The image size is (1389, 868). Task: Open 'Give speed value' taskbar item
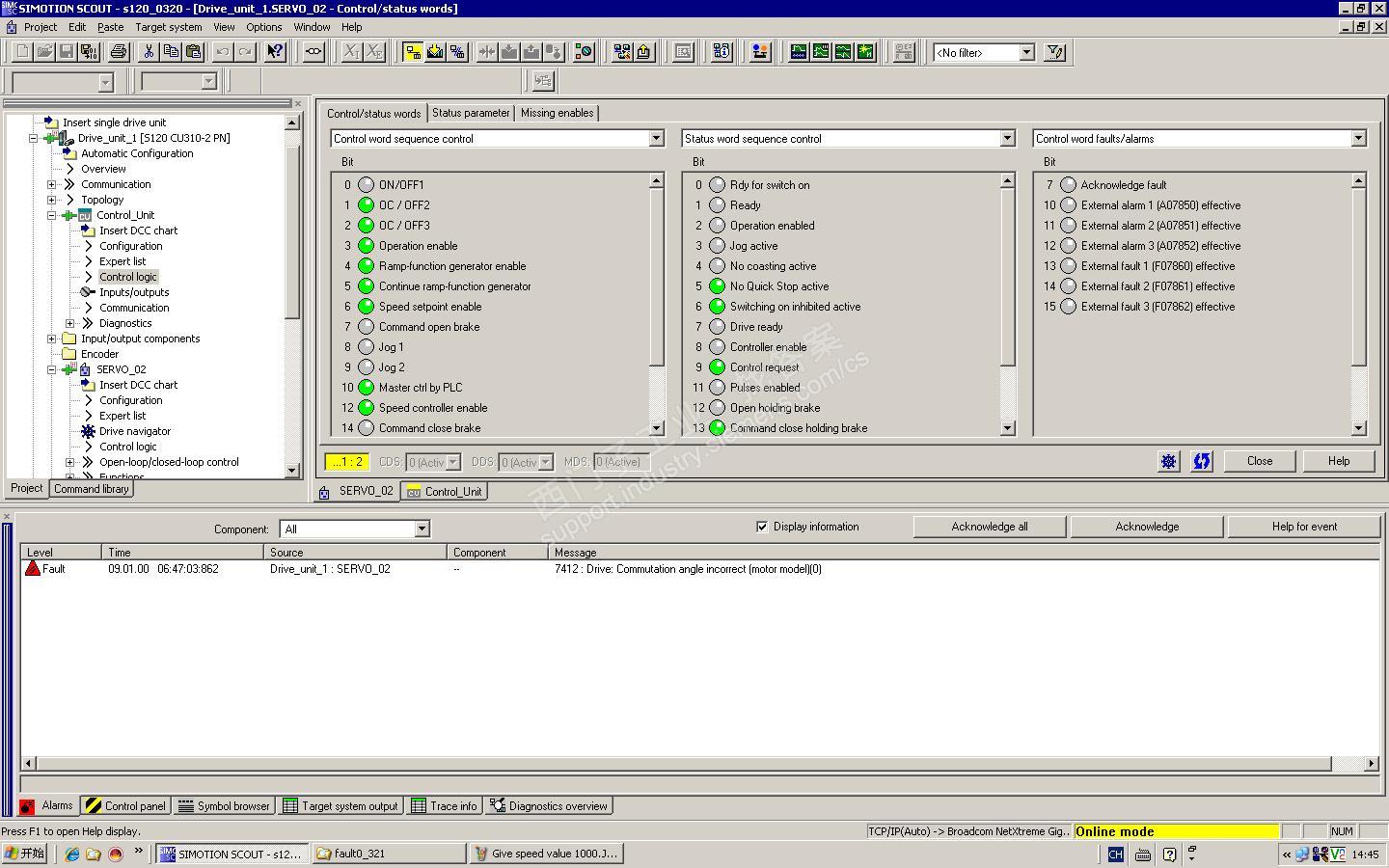547,854
